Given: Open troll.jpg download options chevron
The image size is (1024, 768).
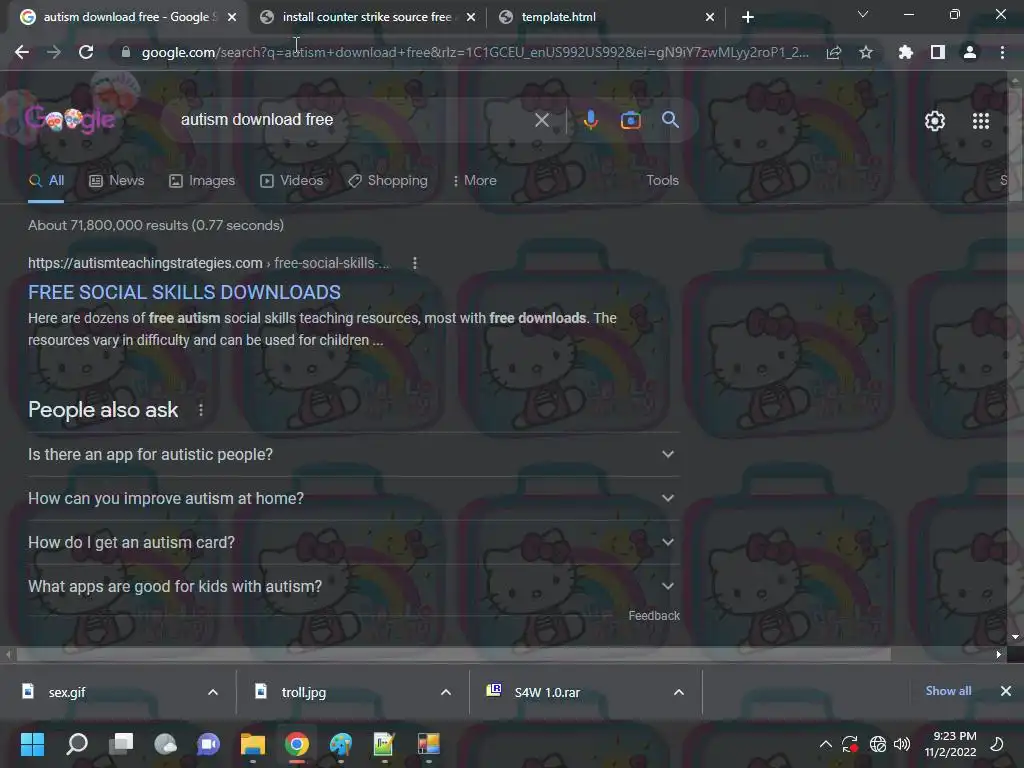Looking at the screenshot, I should [446, 692].
